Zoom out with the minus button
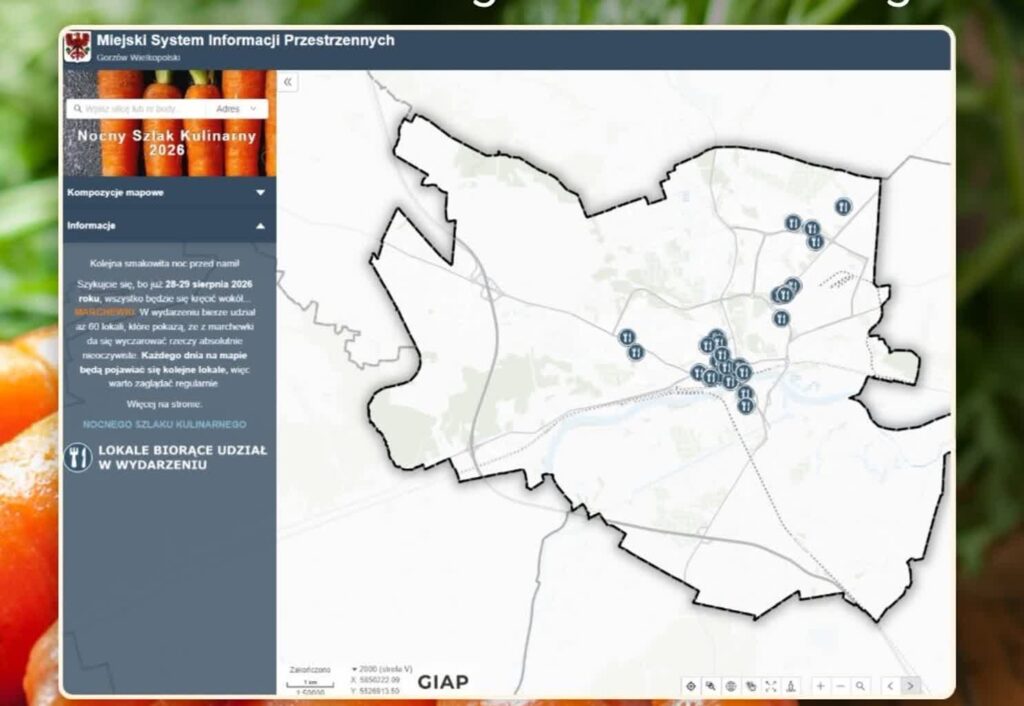The width and height of the screenshot is (1024, 706). [x=840, y=686]
